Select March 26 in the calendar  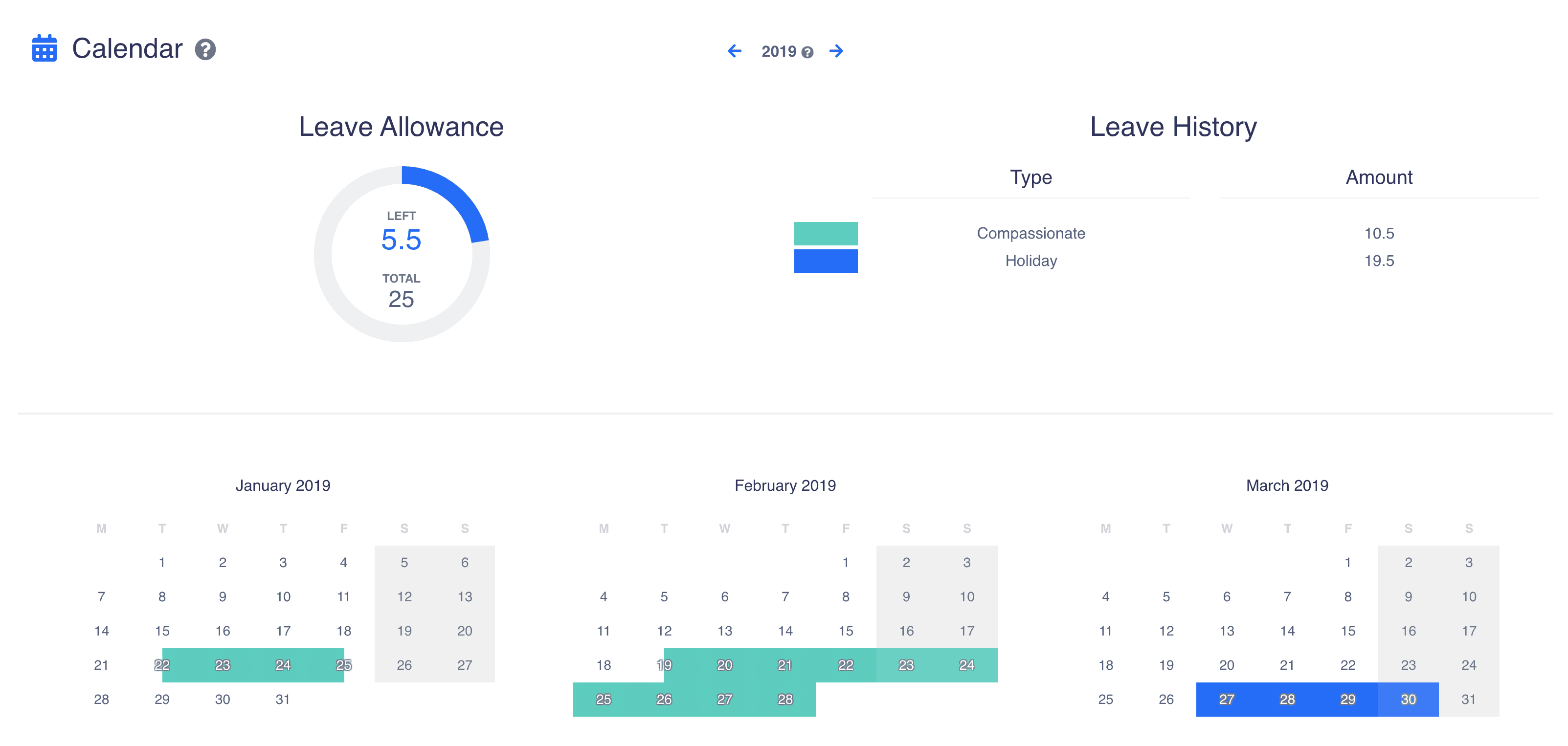[x=1166, y=699]
